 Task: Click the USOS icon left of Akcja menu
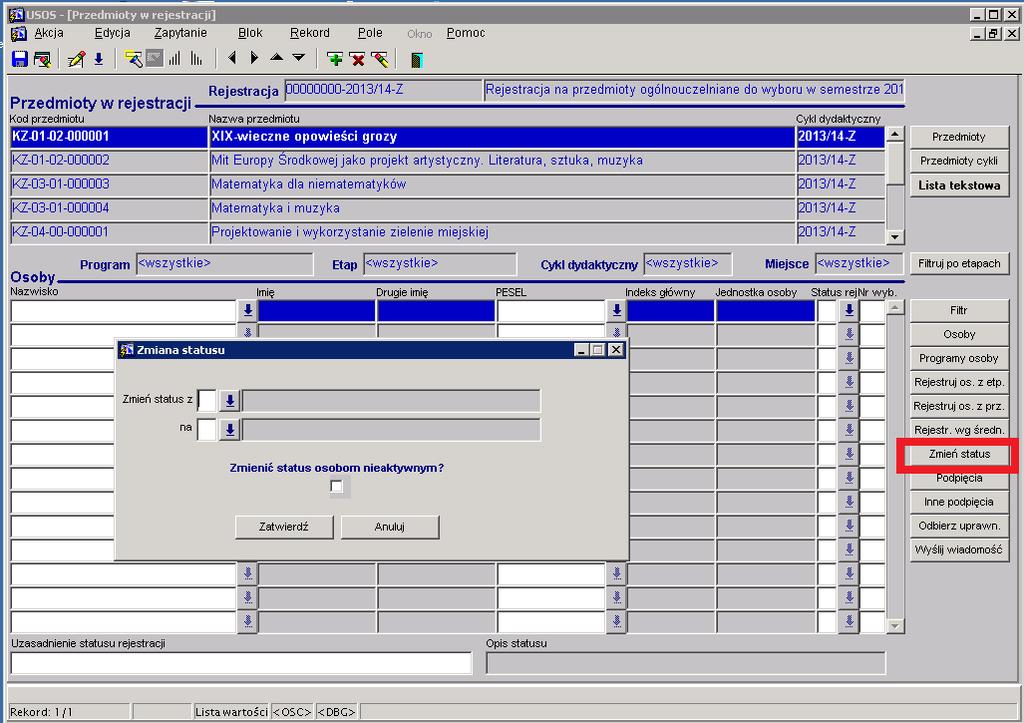pos(18,33)
